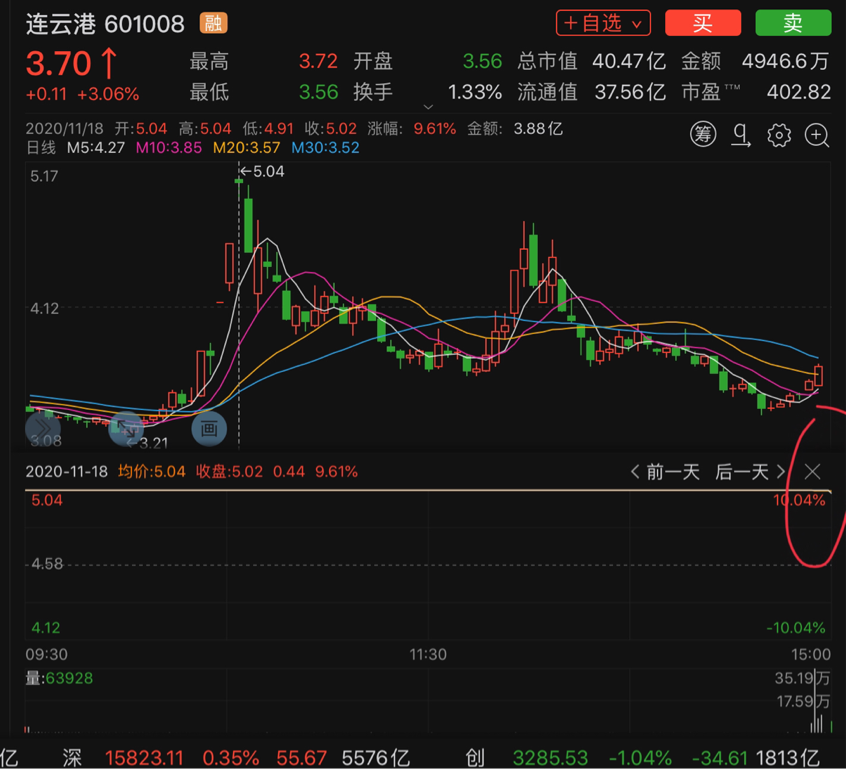846x769 pixels.
Task: Select the 日线 daily chart period label
Action: click(41, 148)
